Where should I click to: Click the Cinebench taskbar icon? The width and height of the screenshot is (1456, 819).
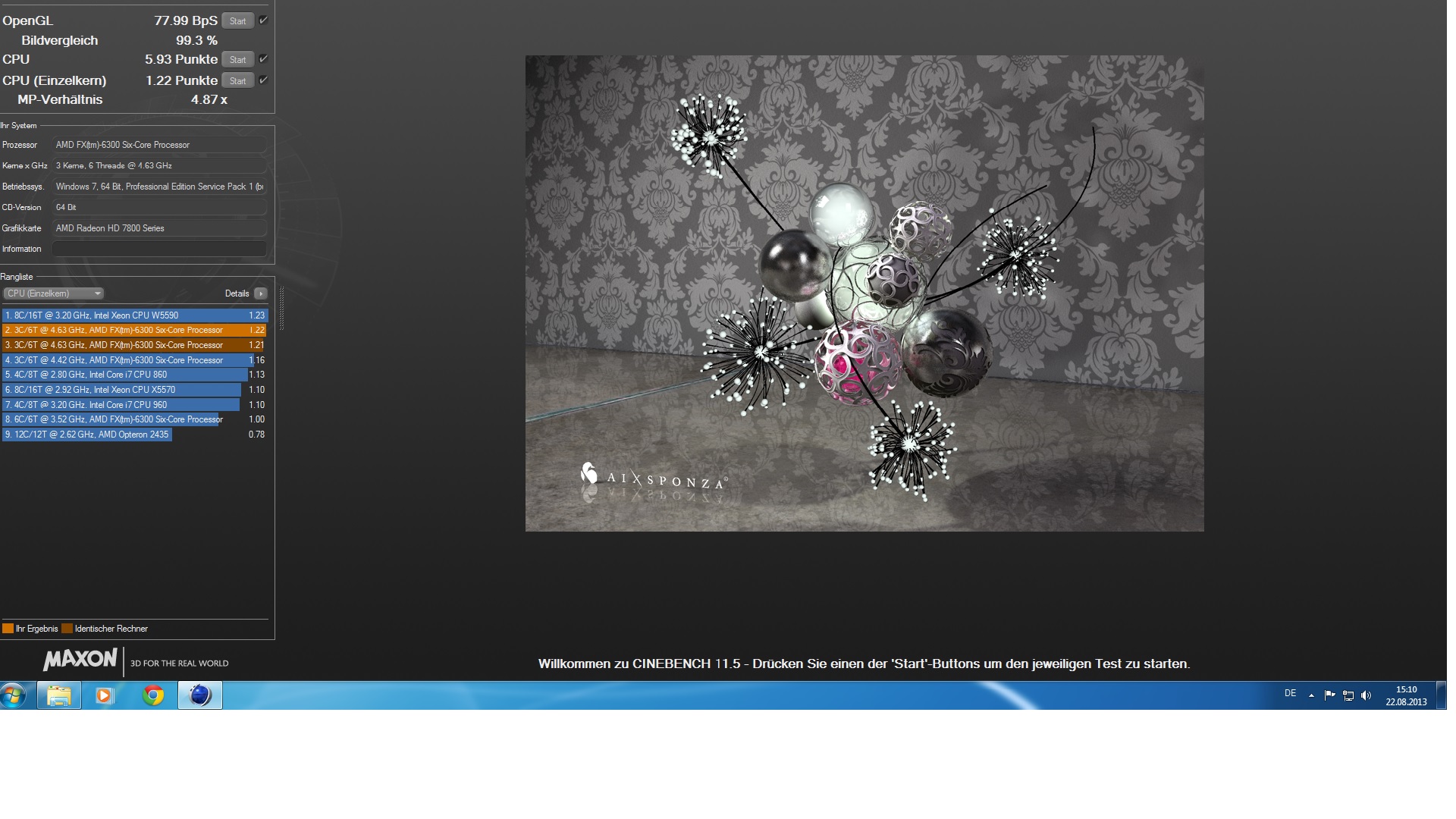tap(200, 695)
